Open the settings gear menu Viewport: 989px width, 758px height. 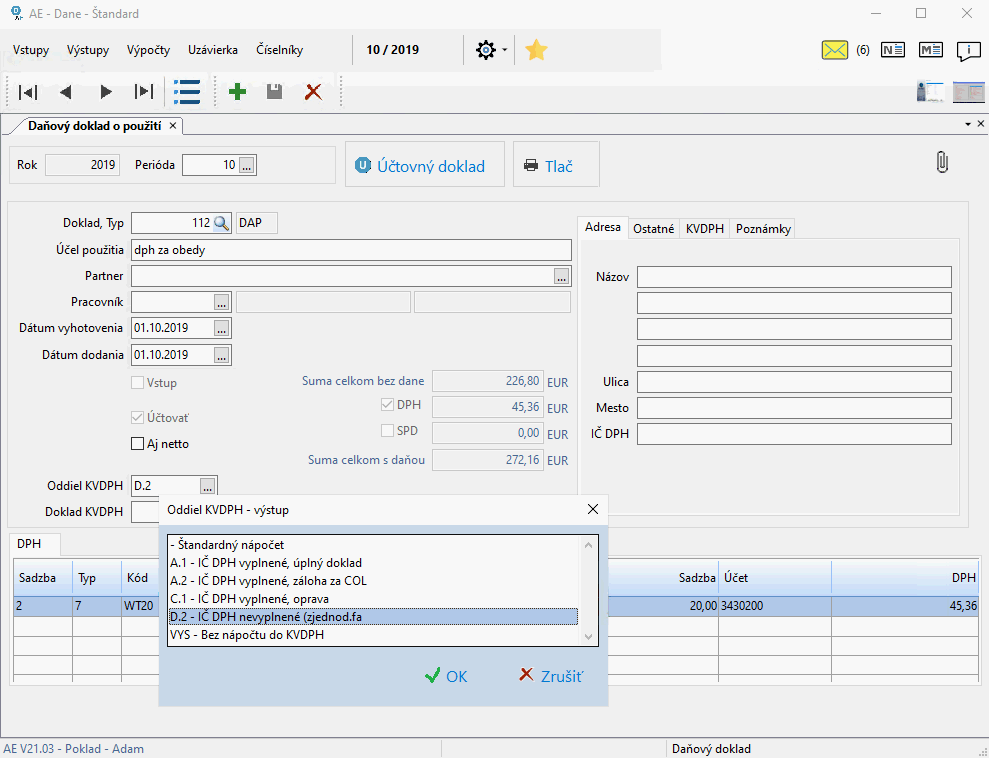click(x=486, y=50)
